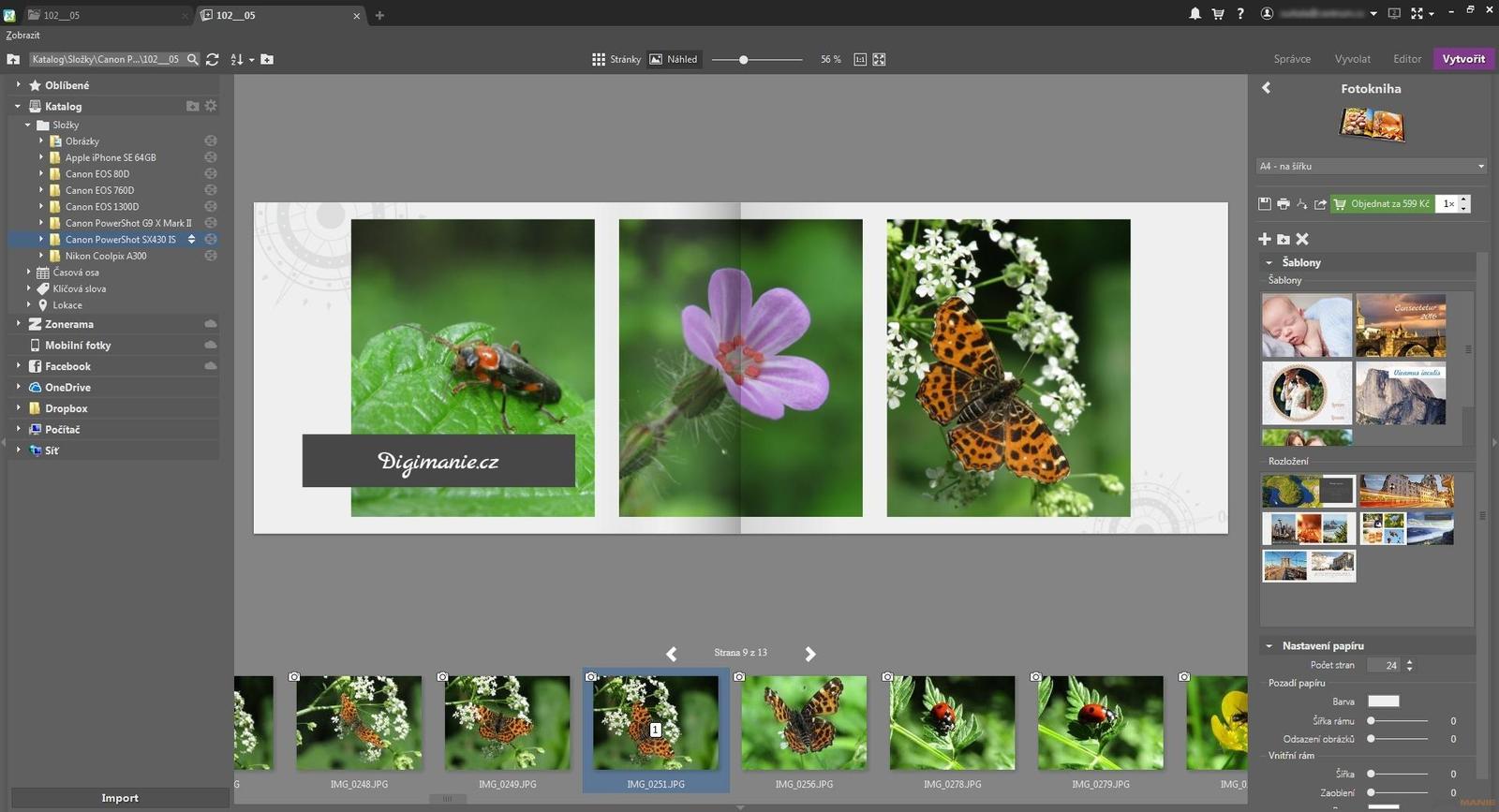
Task: Adjust the zoom slider handle
Action: (x=743, y=59)
